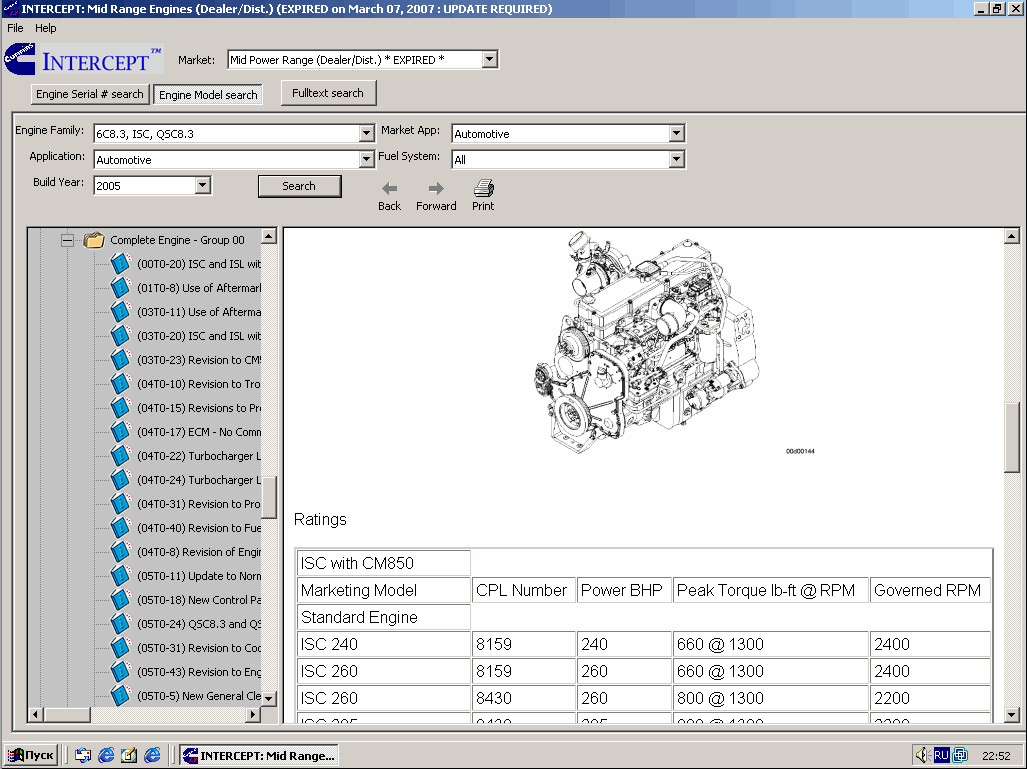Screen dimensions: 1027x769
Task: Click the RU language indicator in tray
Action: click(x=941, y=755)
